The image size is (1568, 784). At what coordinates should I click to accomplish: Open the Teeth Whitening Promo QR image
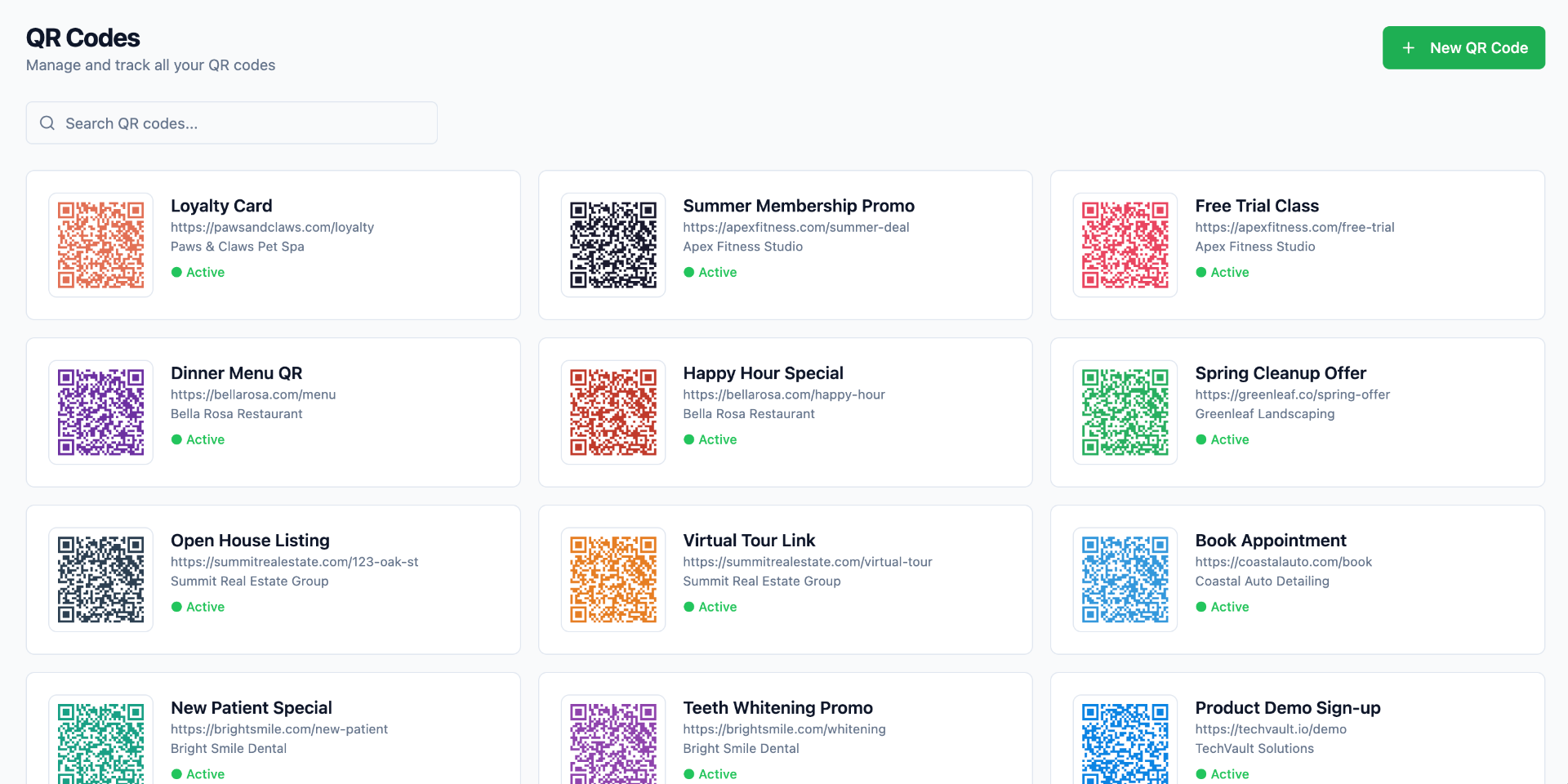click(613, 740)
